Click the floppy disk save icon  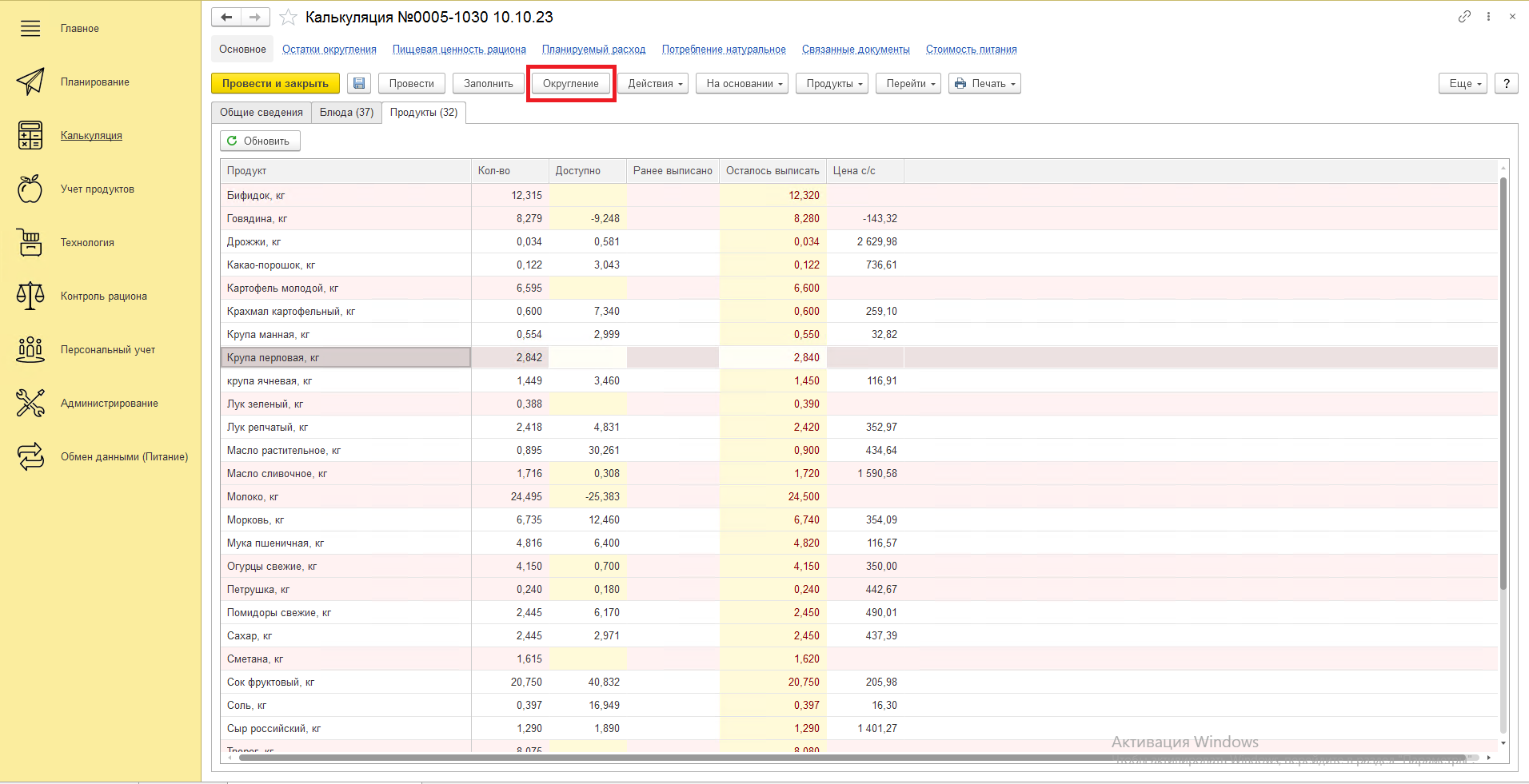[359, 83]
